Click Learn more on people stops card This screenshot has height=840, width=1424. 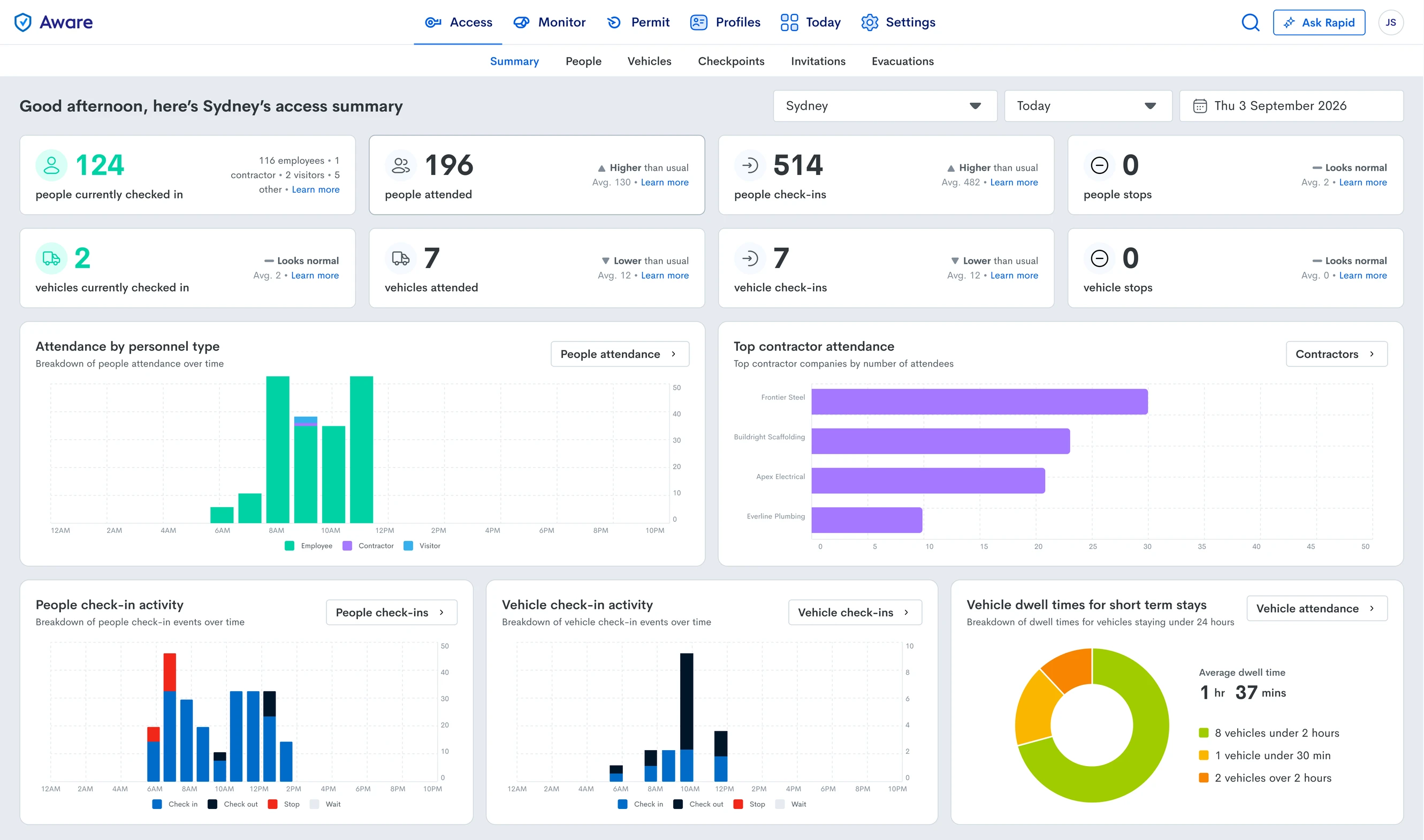(x=1362, y=182)
